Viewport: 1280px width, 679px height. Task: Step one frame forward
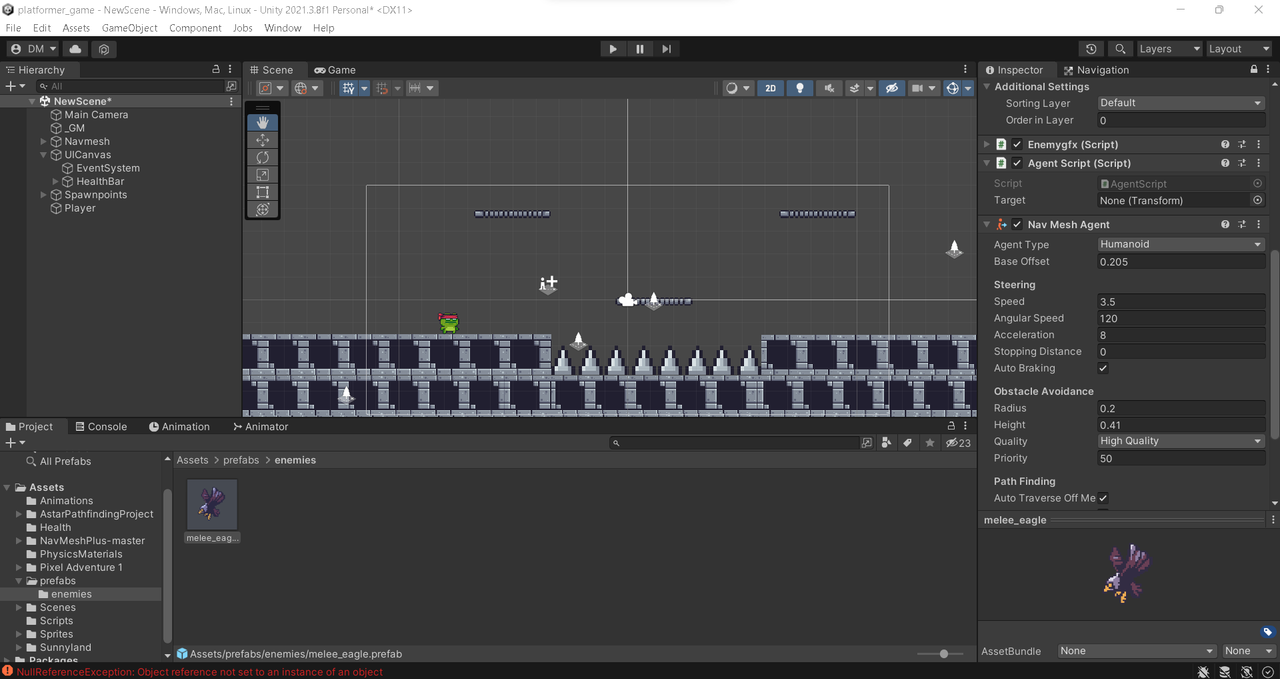[x=666, y=49]
